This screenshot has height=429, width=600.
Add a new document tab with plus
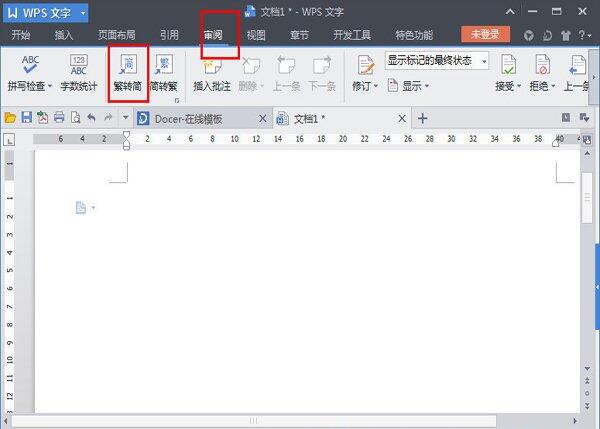pos(422,118)
